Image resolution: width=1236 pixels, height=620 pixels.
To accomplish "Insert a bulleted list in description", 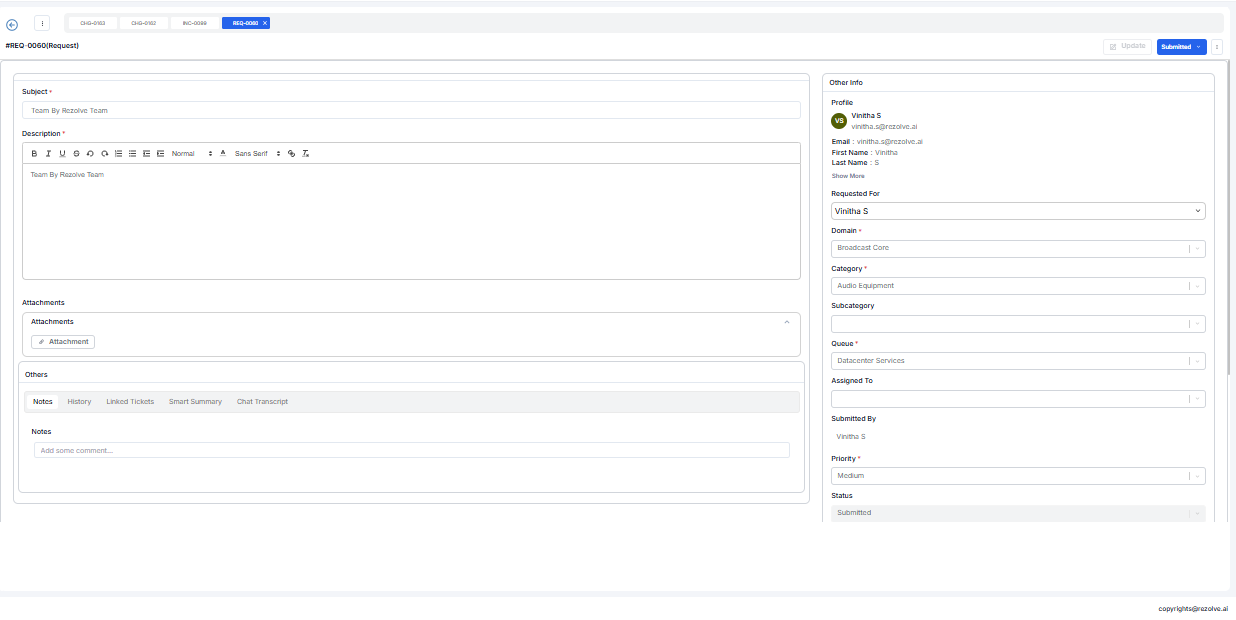I will pos(132,153).
